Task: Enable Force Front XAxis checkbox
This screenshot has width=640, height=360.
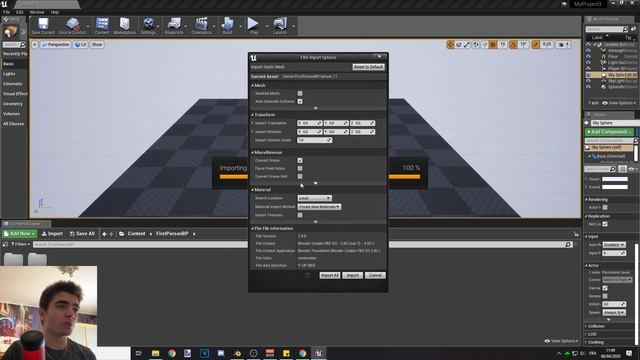Action: click(x=300, y=169)
